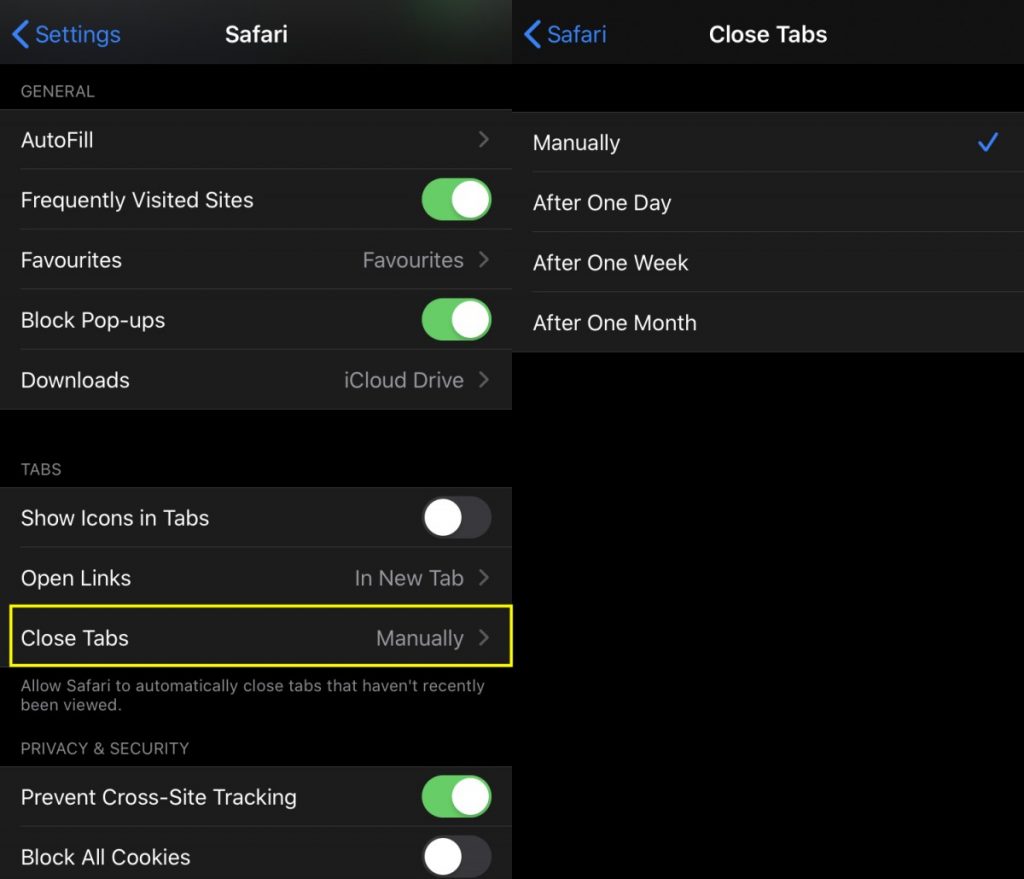Tap the iCloud Drive value label

(404, 380)
